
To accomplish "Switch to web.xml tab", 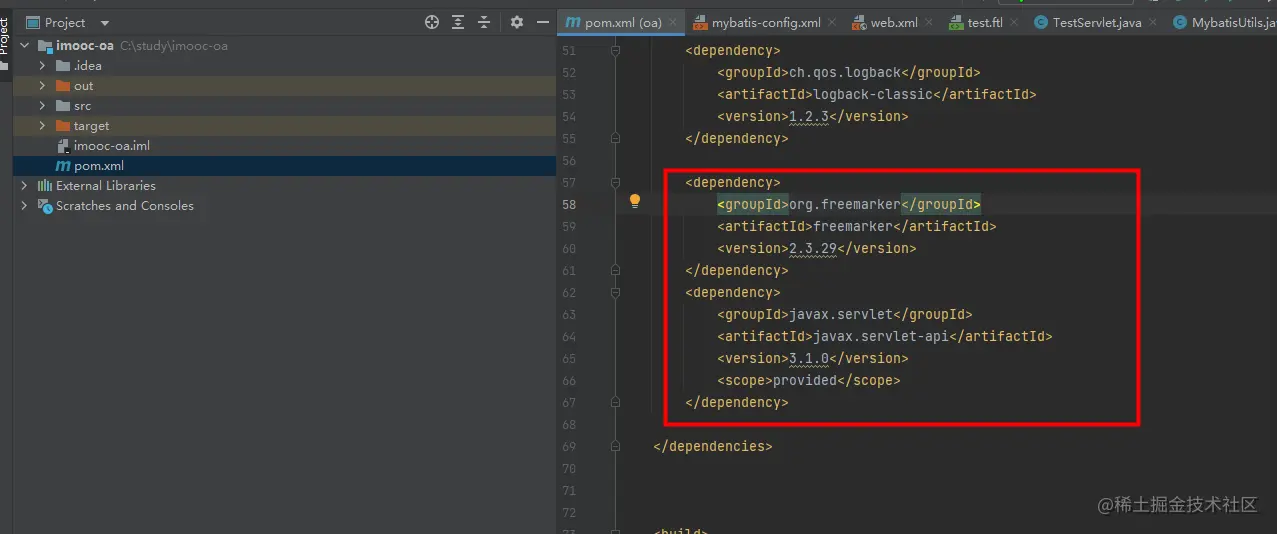I will pyautogui.click(x=893, y=23).
